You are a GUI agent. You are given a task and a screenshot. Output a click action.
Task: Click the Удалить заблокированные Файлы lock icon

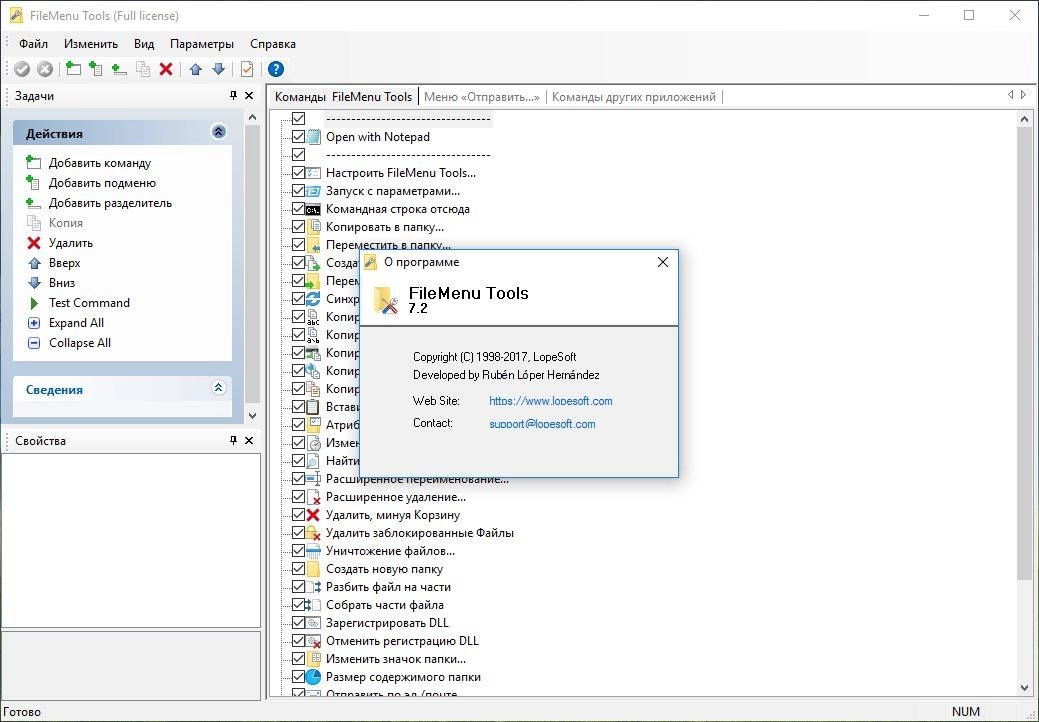[x=313, y=533]
